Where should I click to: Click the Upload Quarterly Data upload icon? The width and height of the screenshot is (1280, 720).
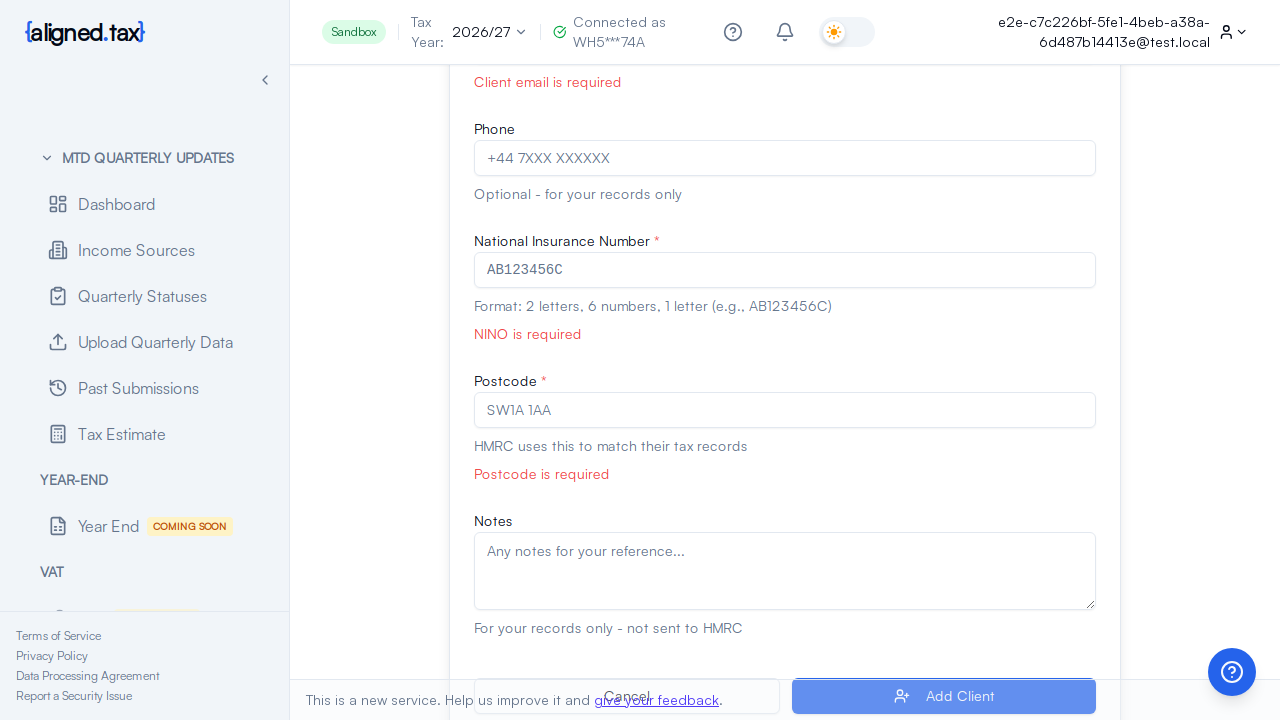pyautogui.click(x=60, y=342)
